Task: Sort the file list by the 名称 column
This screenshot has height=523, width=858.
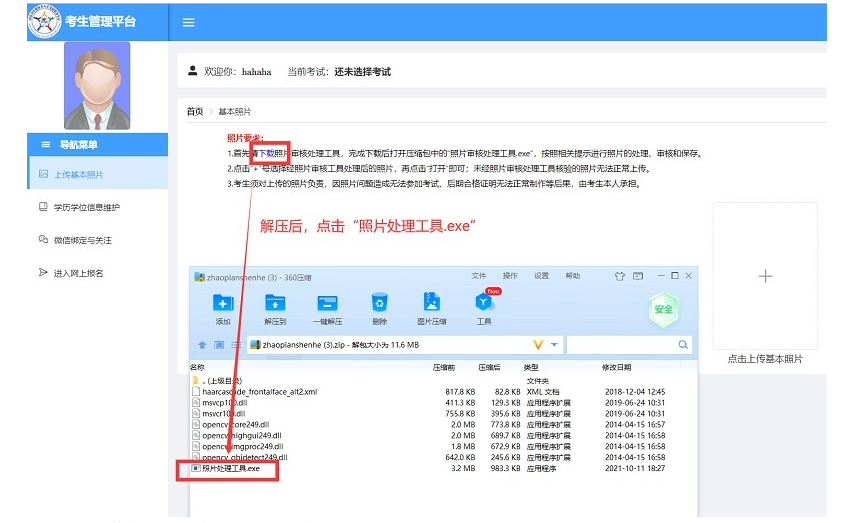Action: 197,368
